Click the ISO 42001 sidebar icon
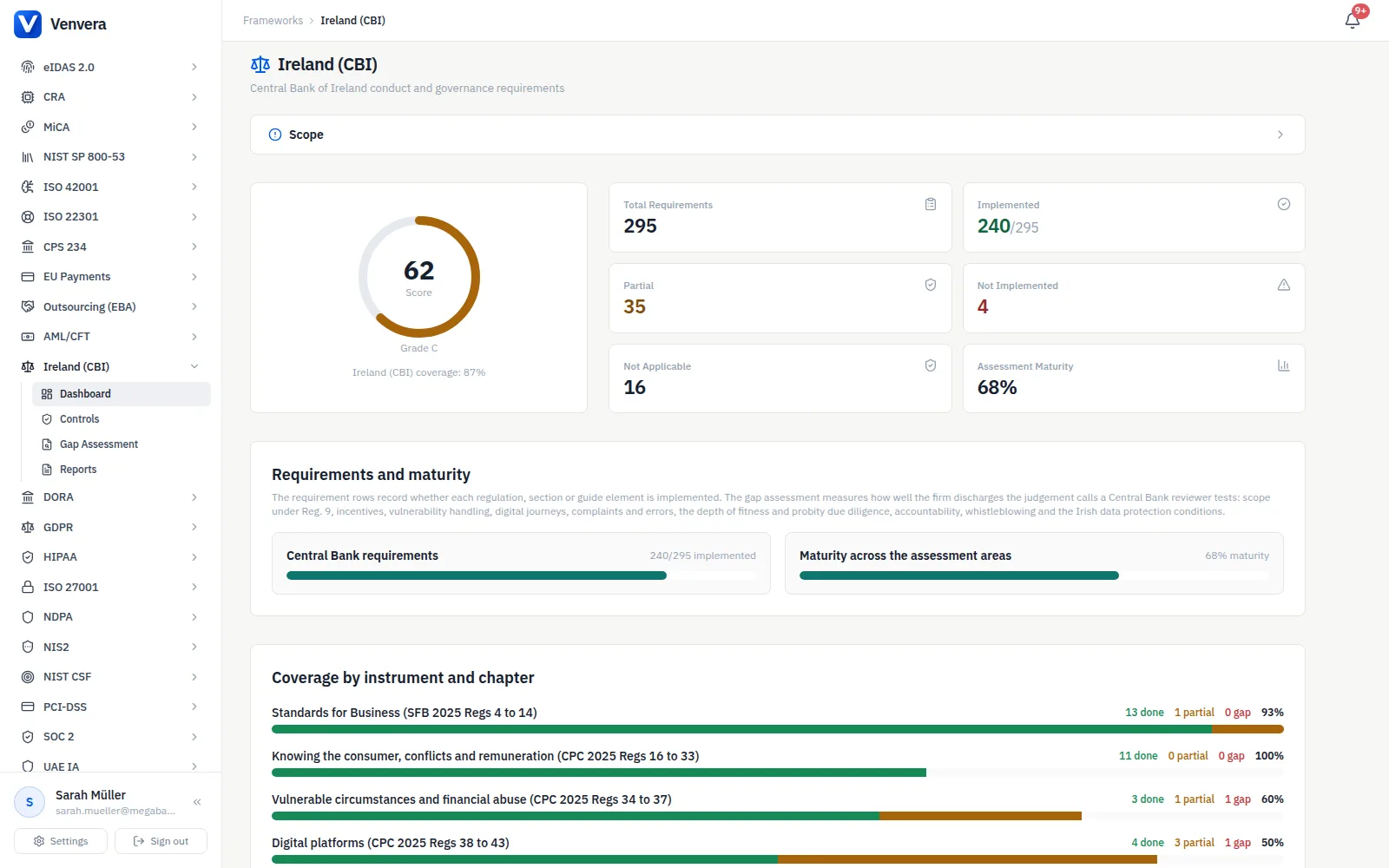This screenshot has width=1389, height=868. click(28, 187)
